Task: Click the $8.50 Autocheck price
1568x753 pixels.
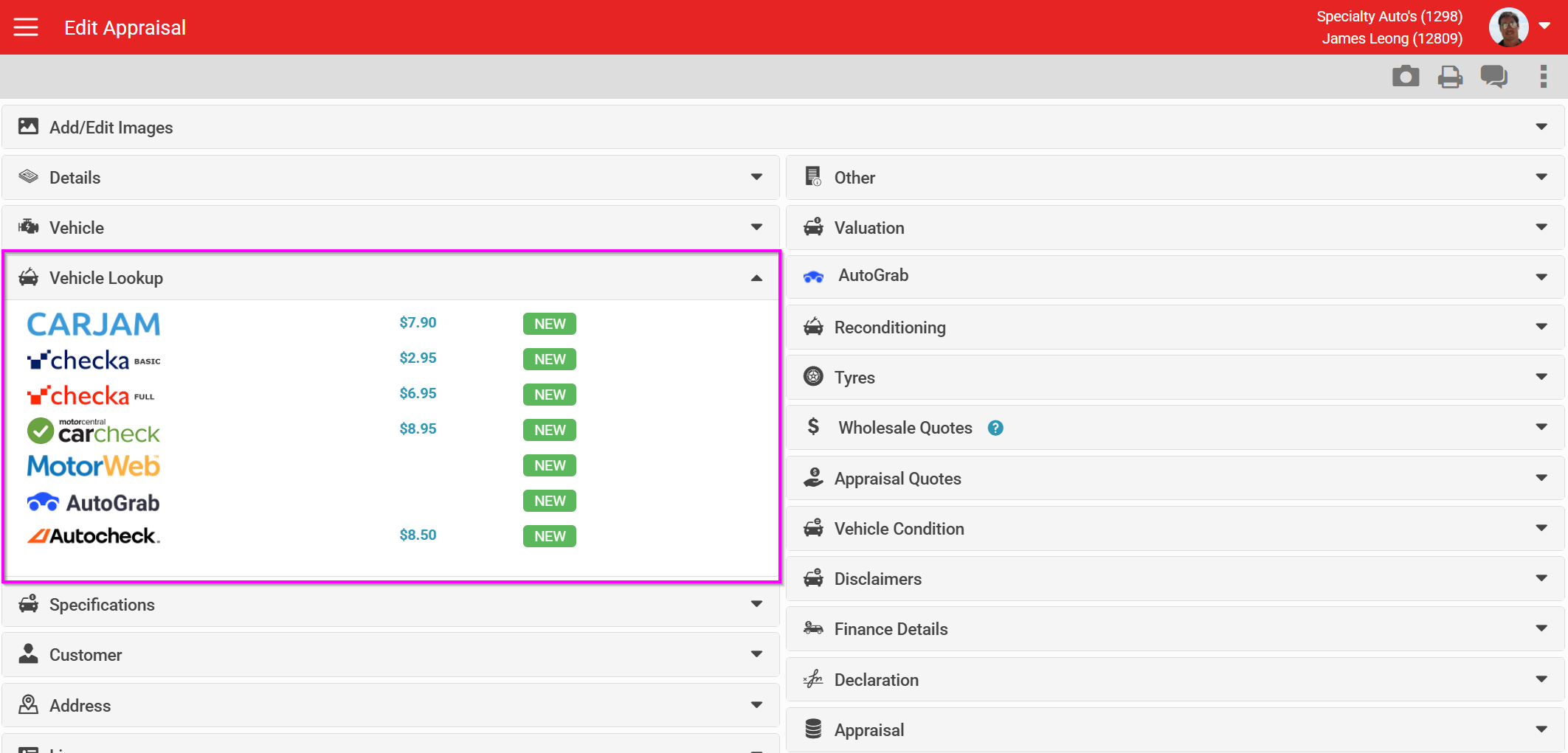Action: pos(418,535)
